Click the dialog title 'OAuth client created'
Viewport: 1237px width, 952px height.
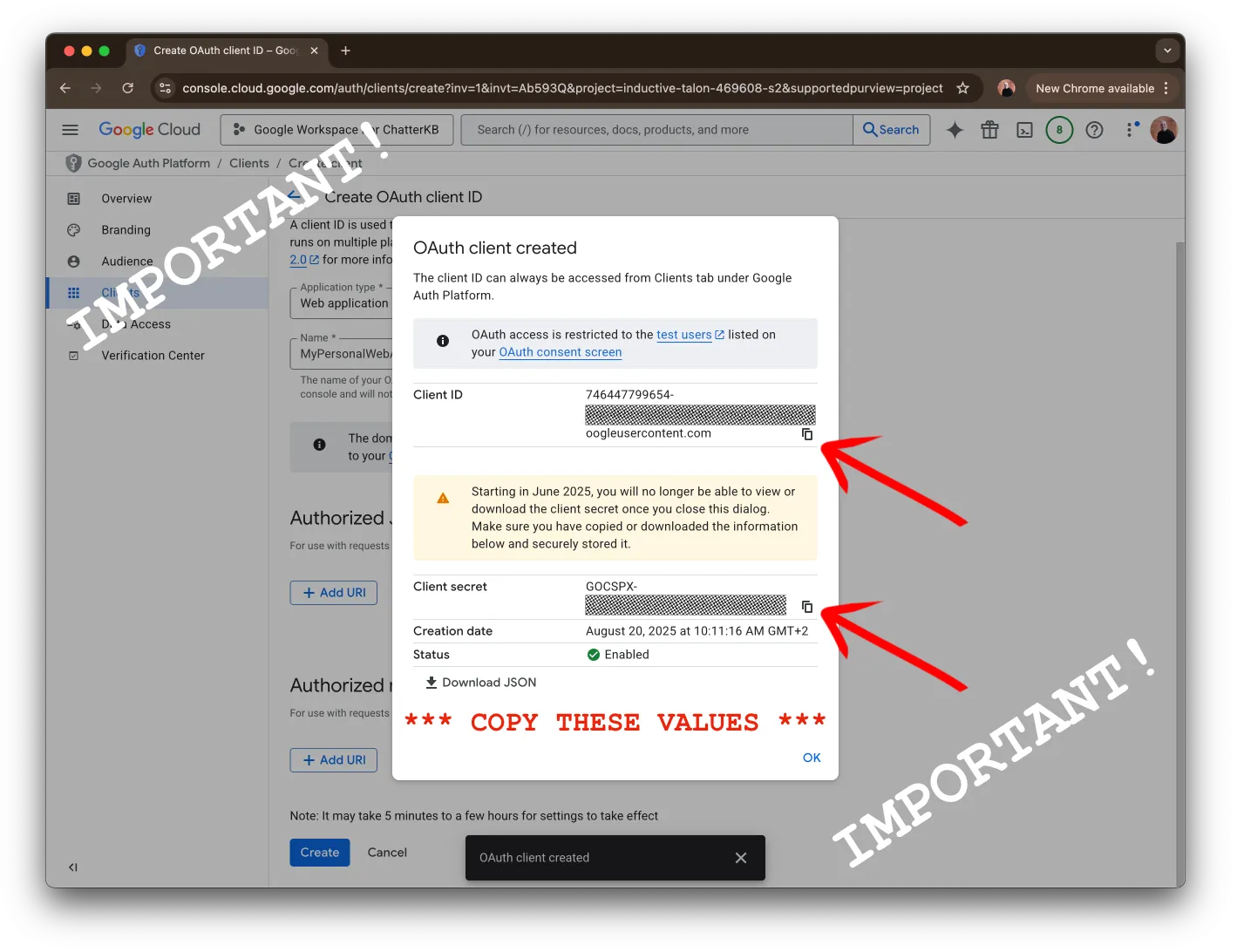[495, 248]
